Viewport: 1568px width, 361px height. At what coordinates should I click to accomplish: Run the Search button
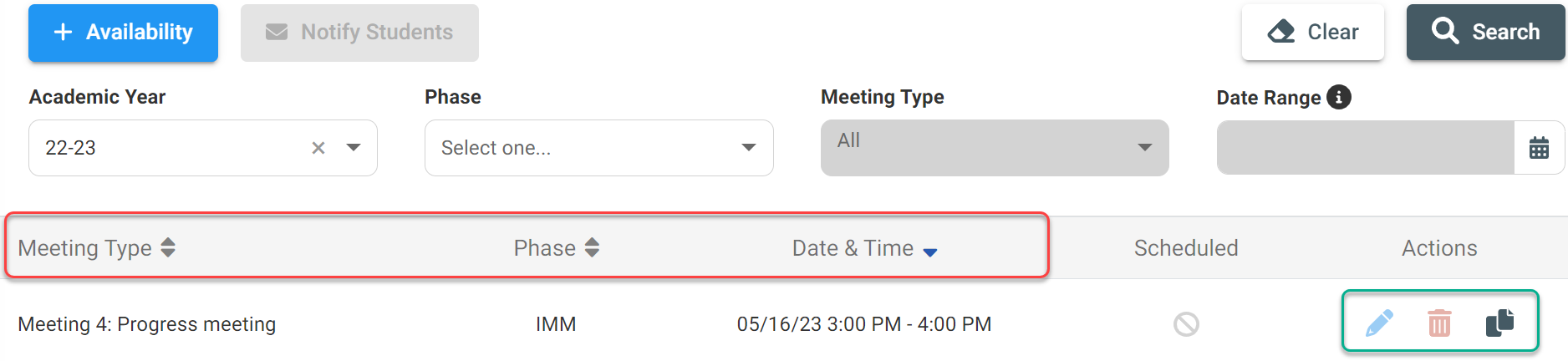click(x=1486, y=33)
